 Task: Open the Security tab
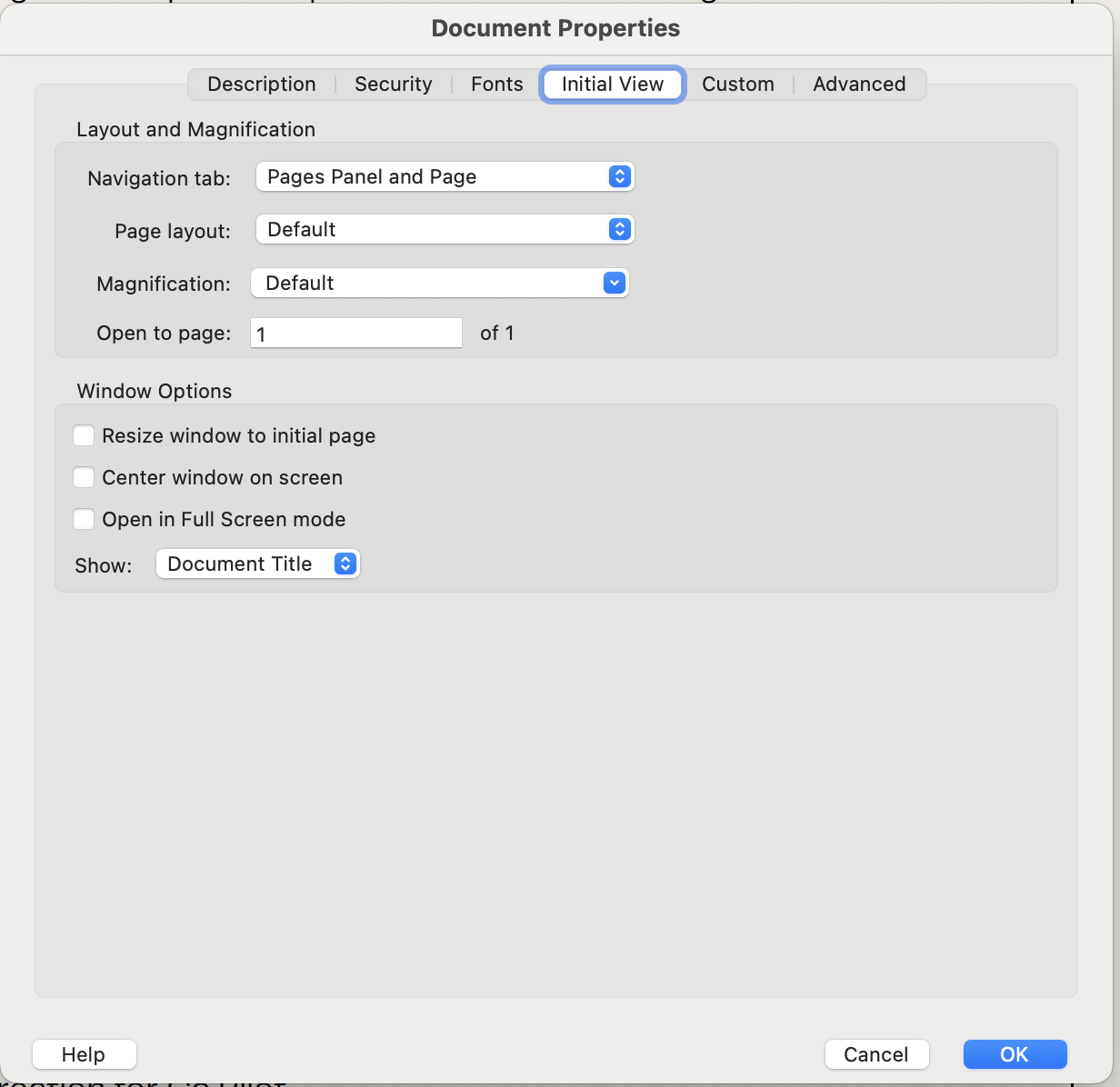click(393, 85)
